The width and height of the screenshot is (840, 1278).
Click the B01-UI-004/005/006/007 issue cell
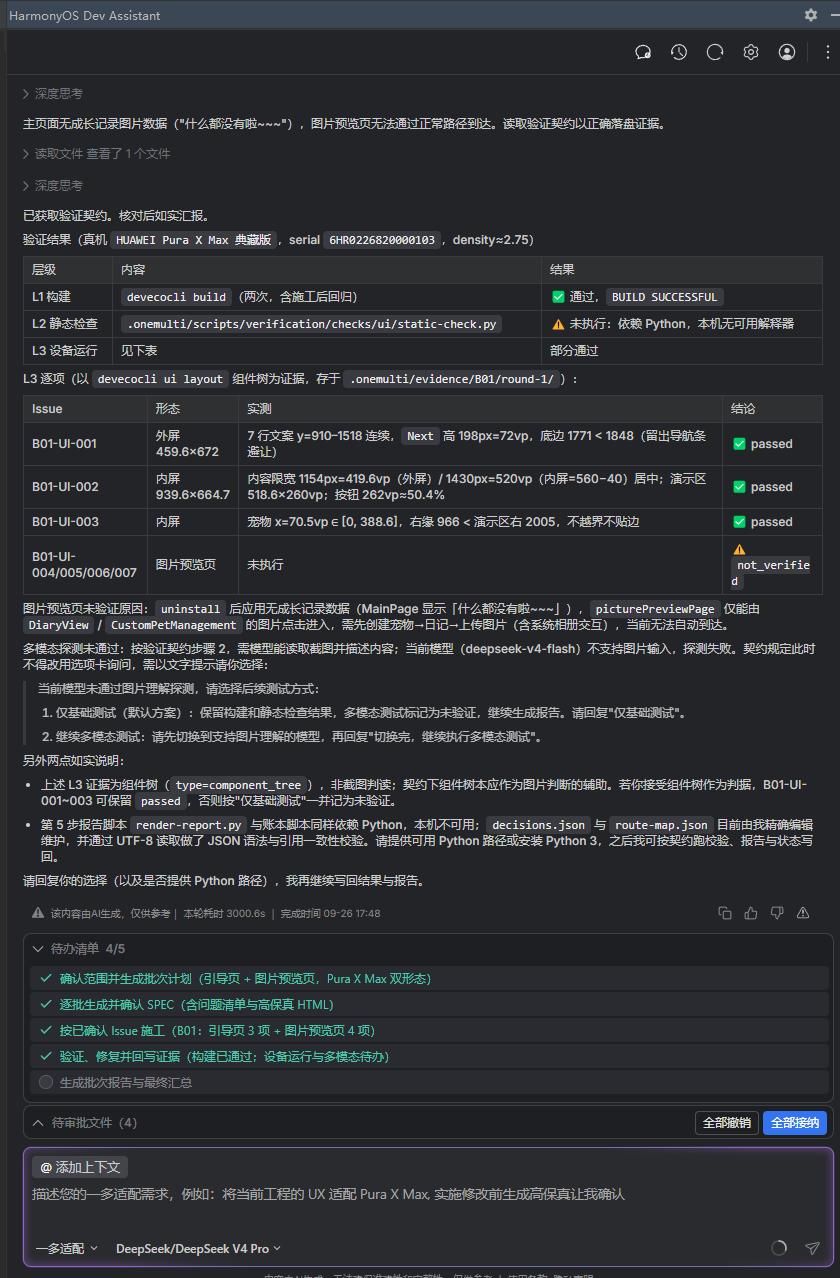84,564
